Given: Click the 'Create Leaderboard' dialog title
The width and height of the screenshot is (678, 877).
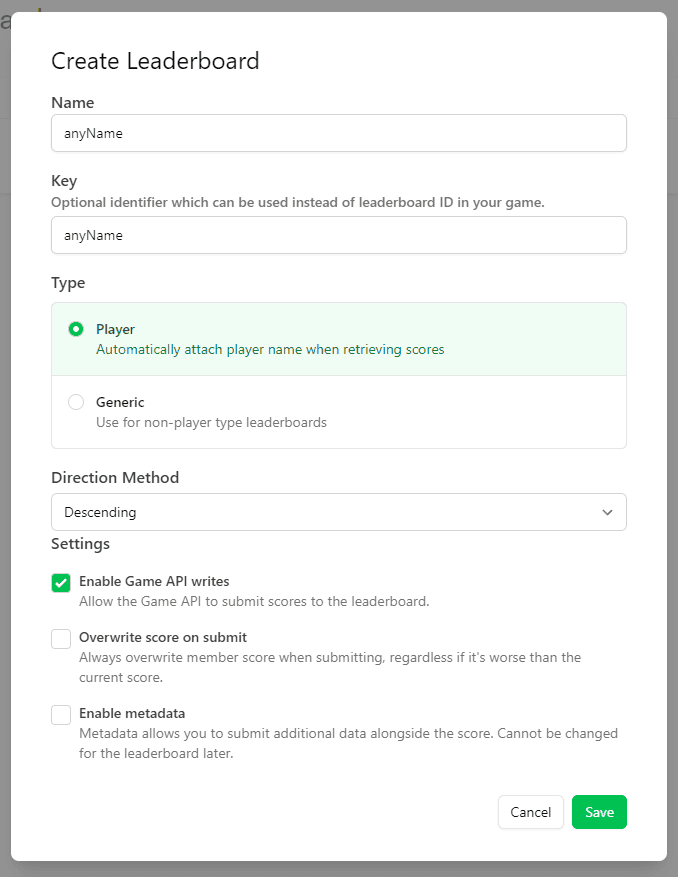Looking at the screenshot, I should click(x=155, y=61).
